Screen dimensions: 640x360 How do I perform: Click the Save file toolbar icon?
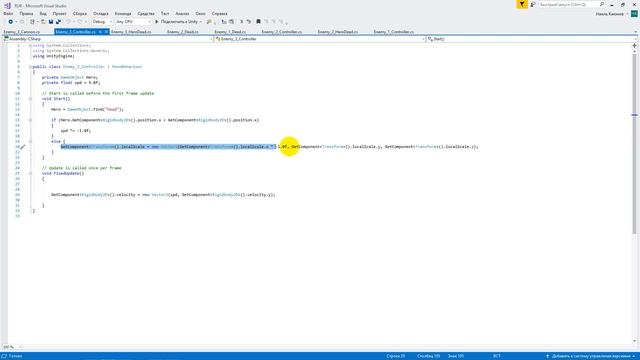51,22
